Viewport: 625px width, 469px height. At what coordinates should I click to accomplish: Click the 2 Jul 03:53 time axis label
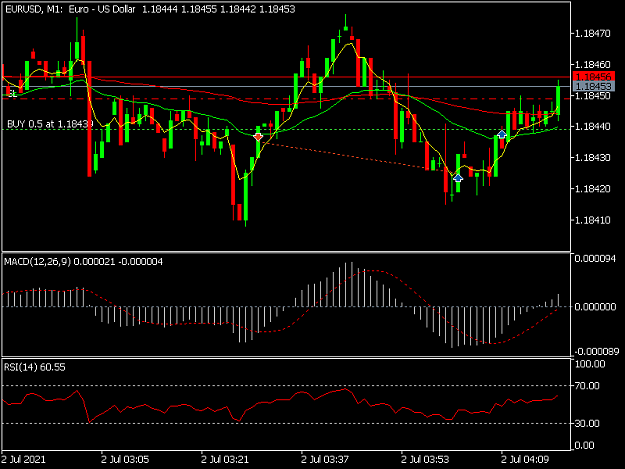(x=425, y=459)
